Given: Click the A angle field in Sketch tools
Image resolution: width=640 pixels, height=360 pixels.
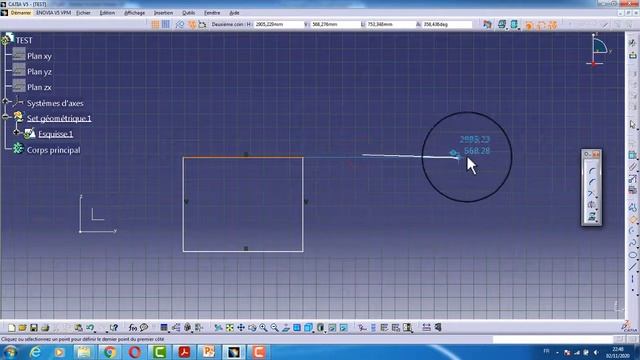Looking at the screenshot, I should click(x=447, y=24).
